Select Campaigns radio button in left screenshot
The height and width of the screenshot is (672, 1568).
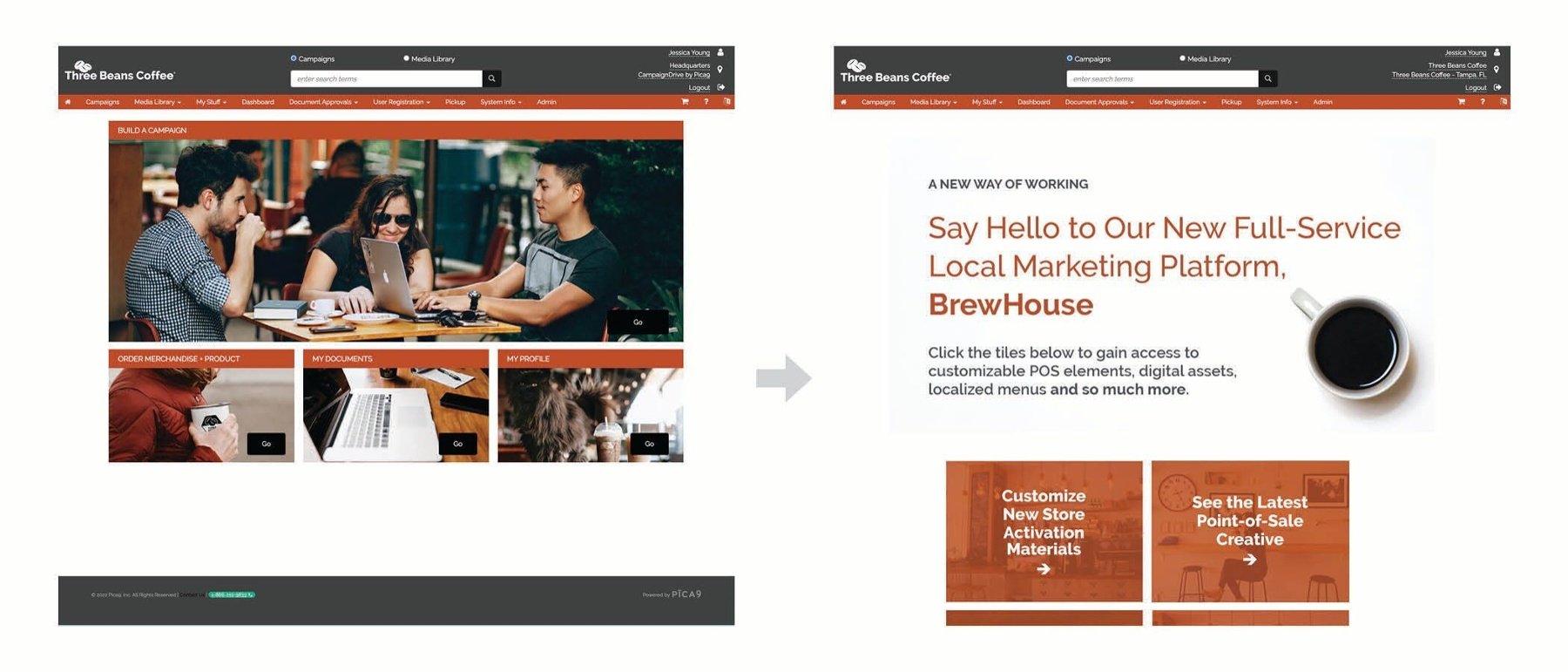294,58
